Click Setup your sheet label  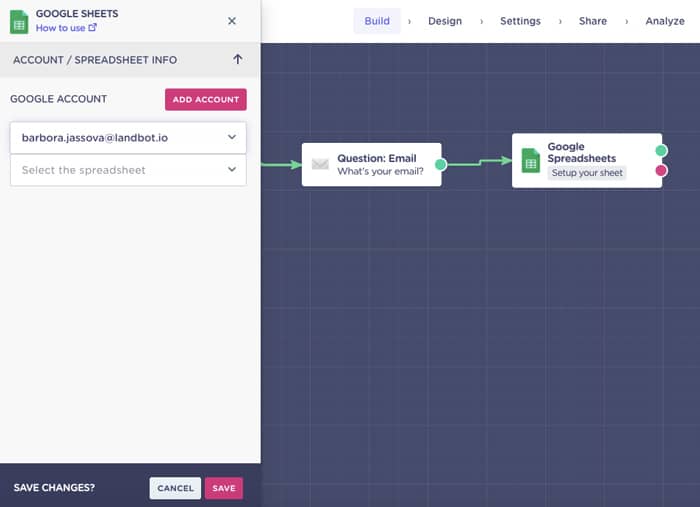pos(587,173)
